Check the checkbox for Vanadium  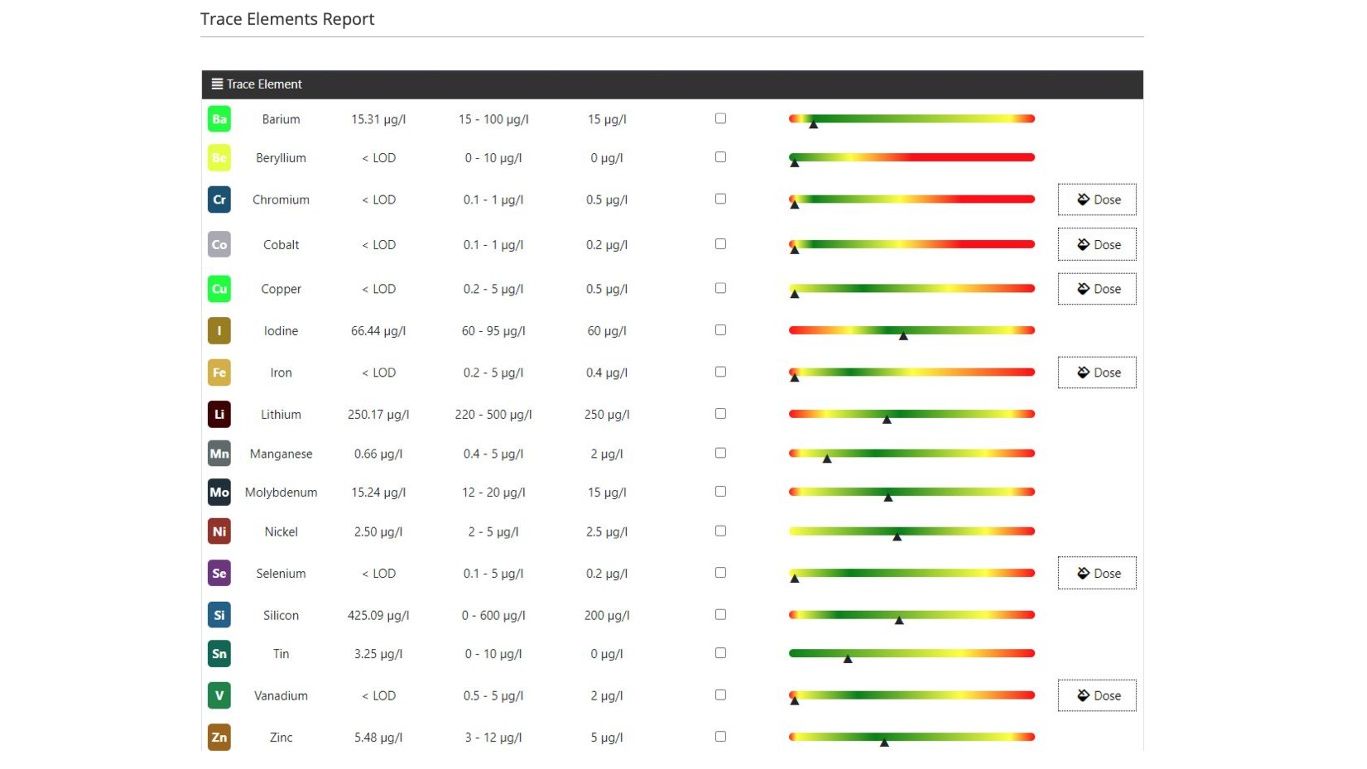(x=720, y=694)
